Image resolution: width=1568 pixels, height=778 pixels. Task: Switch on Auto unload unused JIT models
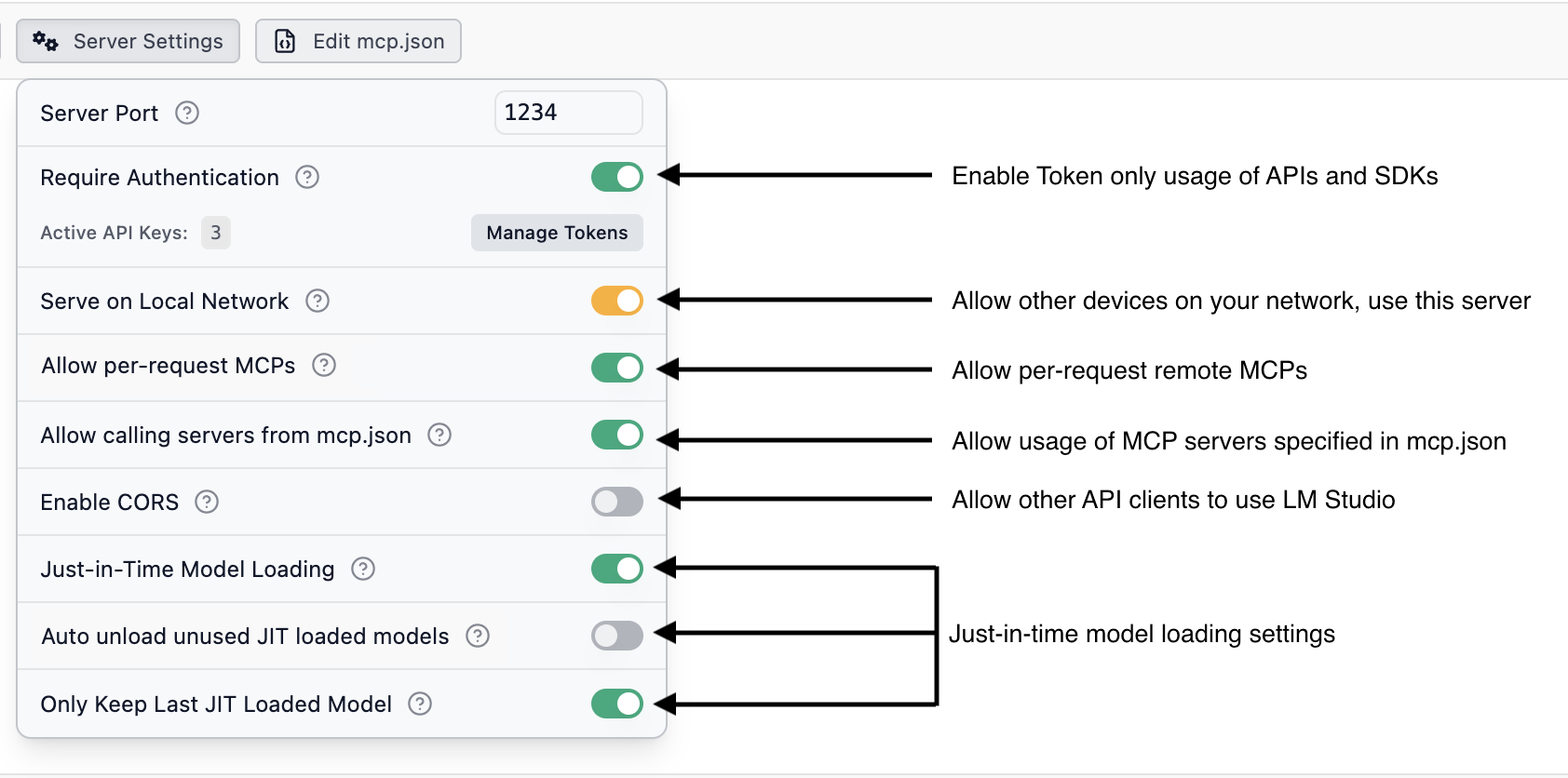click(616, 636)
